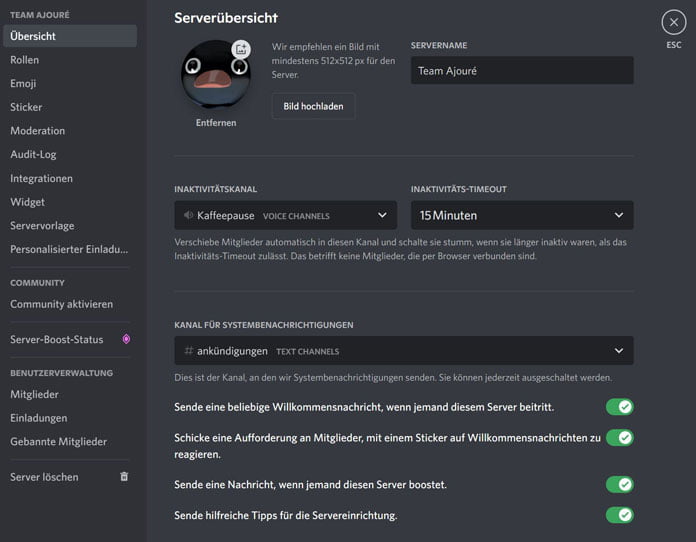Open the Inaktivitätskanal Kaffeepause dropdown
The height and width of the screenshot is (542, 696).
(x=285, y=215)
